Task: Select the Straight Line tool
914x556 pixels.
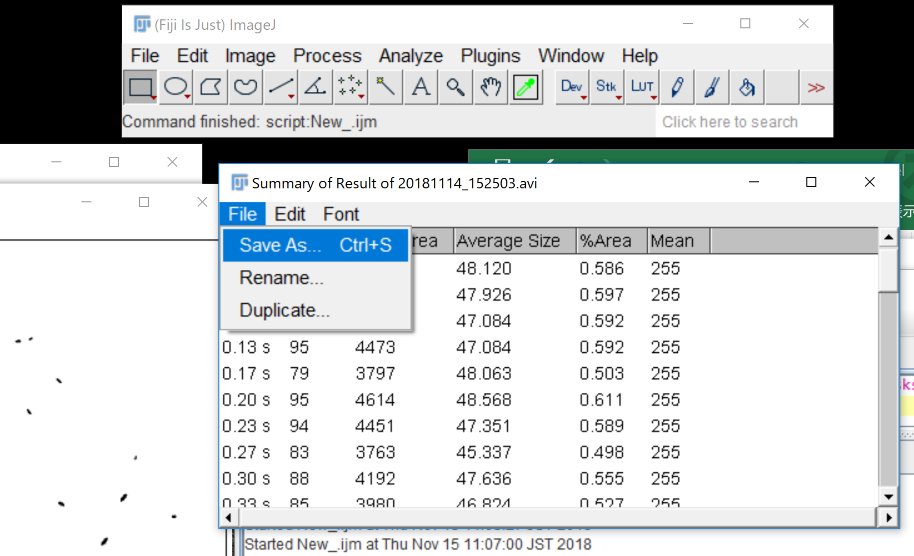Action: tap(280, 87)
